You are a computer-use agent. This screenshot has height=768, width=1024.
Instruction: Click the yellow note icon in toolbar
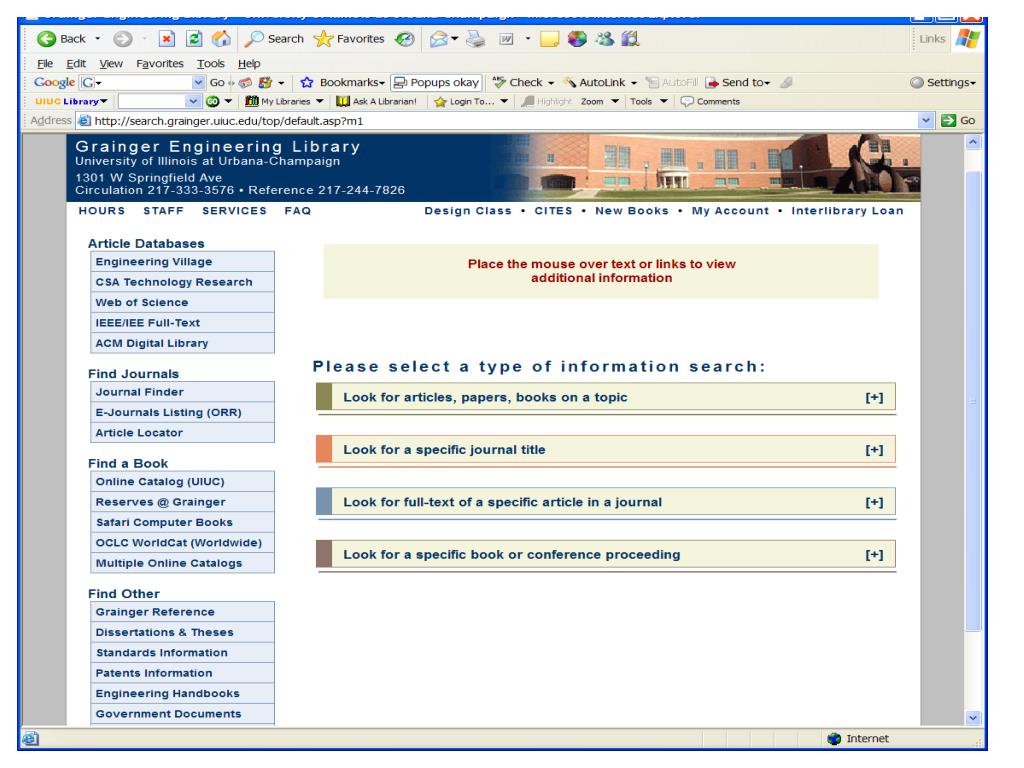(x=549, y=39)
